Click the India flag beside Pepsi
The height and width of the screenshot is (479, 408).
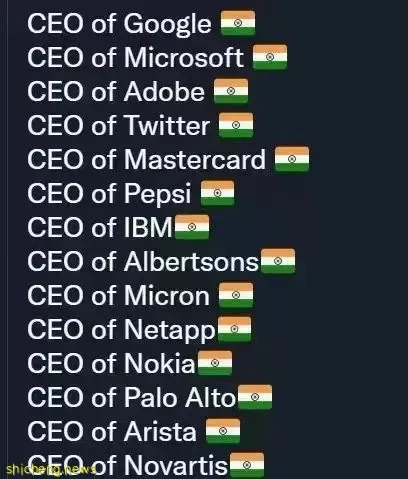point(217,193)
